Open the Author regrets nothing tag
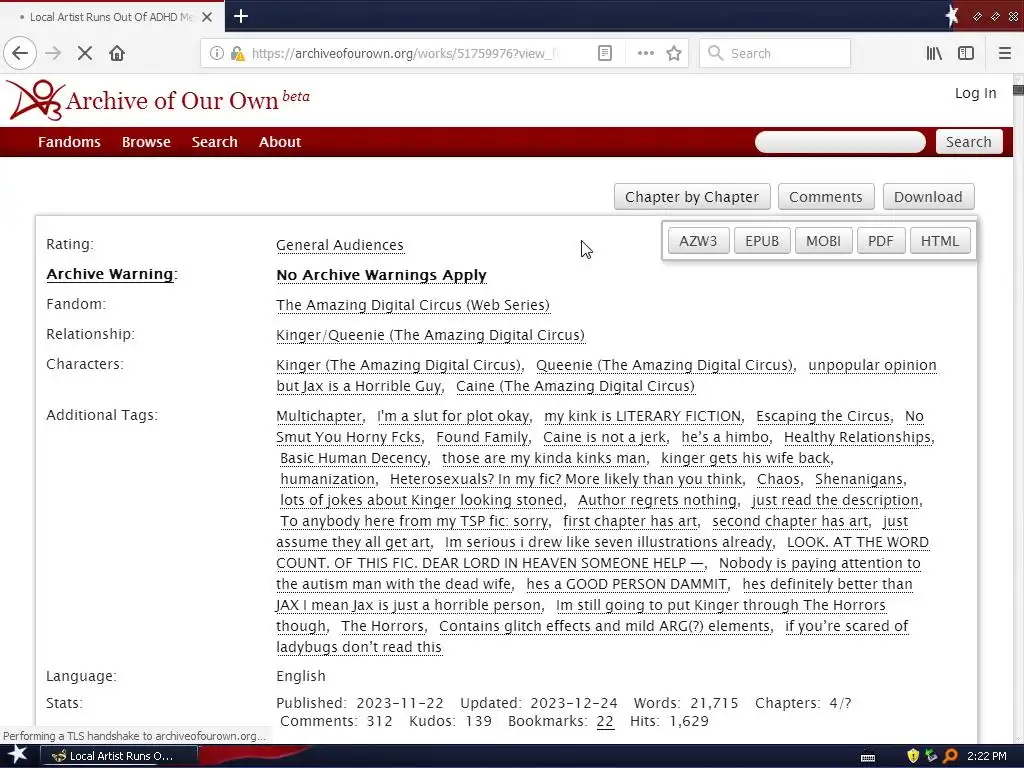The height and width of the screenshot is (768, 1024). click(657, 500)
